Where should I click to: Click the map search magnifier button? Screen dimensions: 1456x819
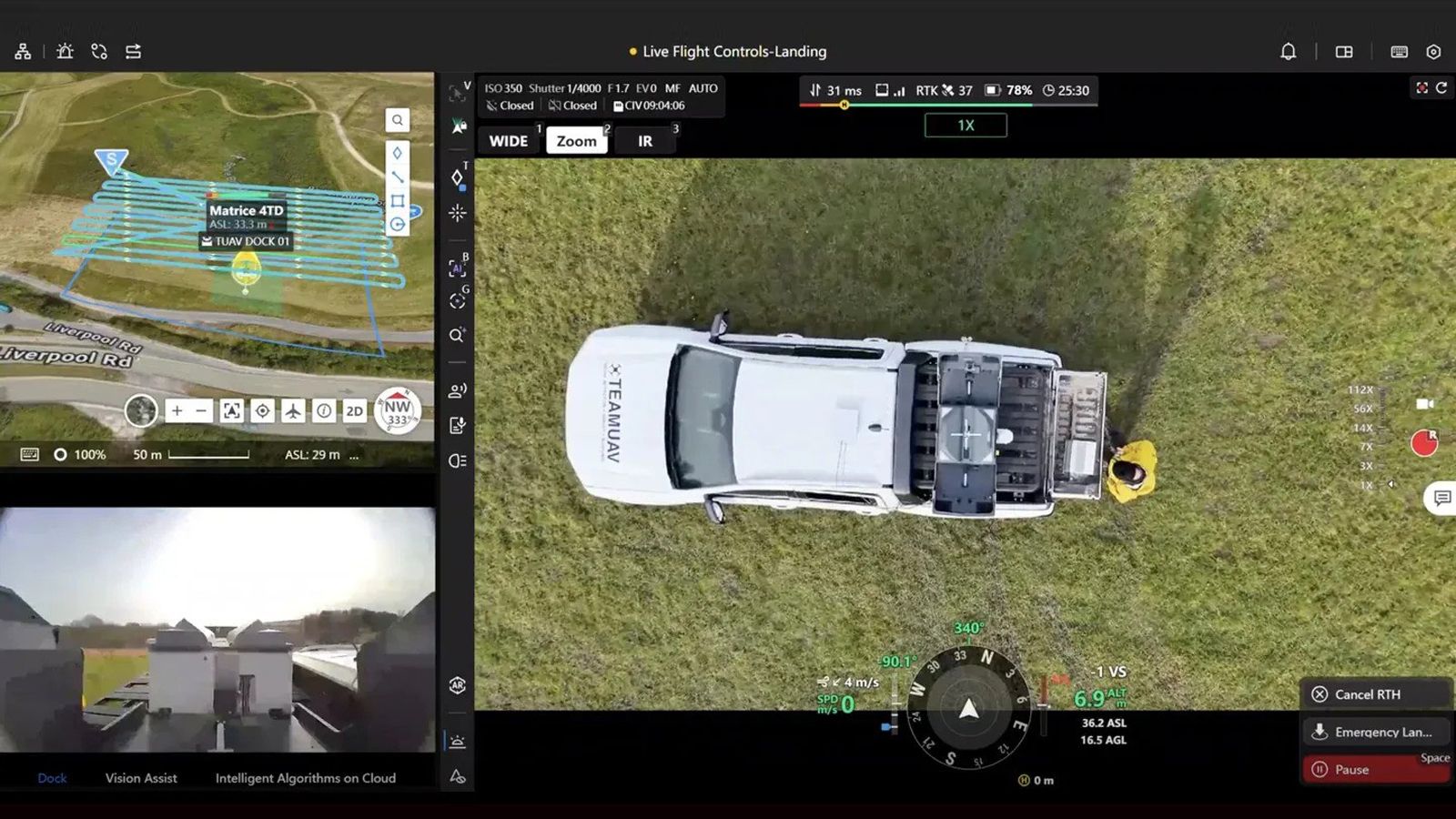point(398,120)
